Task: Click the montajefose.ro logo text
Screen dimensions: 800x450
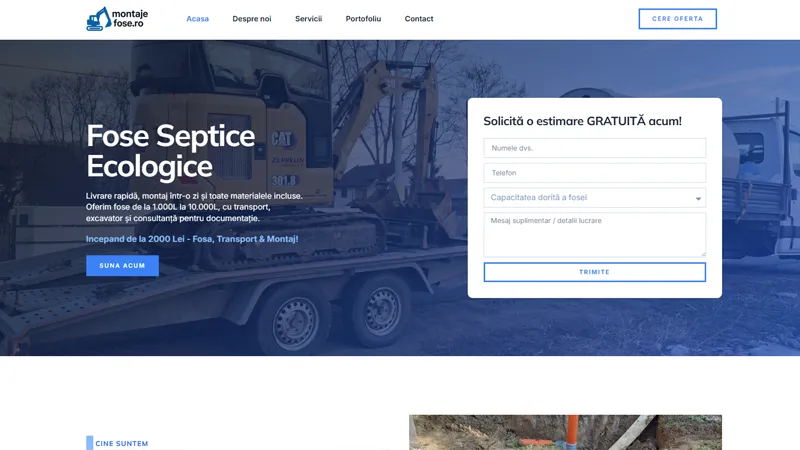Action: point(130,19)
